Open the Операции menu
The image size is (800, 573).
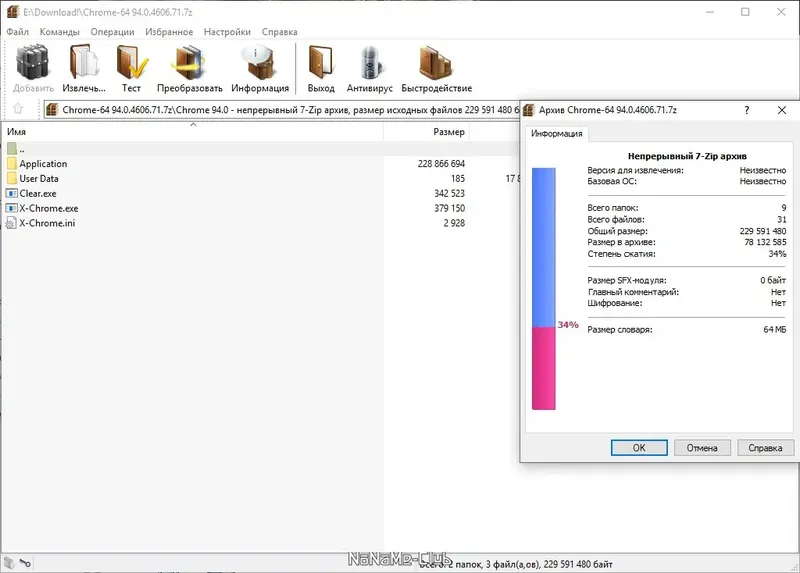click(x=112, y=32)
